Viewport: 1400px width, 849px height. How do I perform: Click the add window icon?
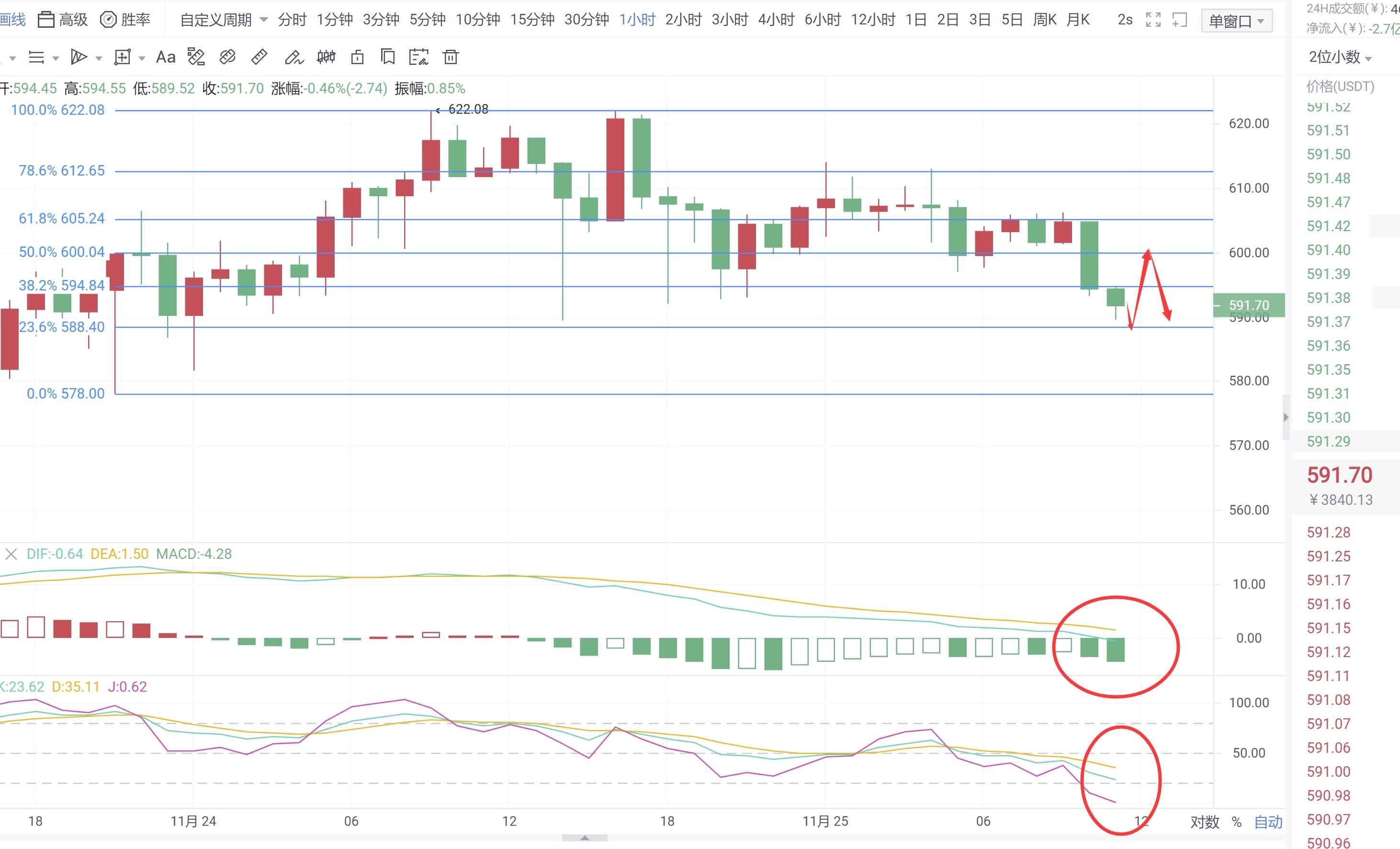tap(1180, 20)
